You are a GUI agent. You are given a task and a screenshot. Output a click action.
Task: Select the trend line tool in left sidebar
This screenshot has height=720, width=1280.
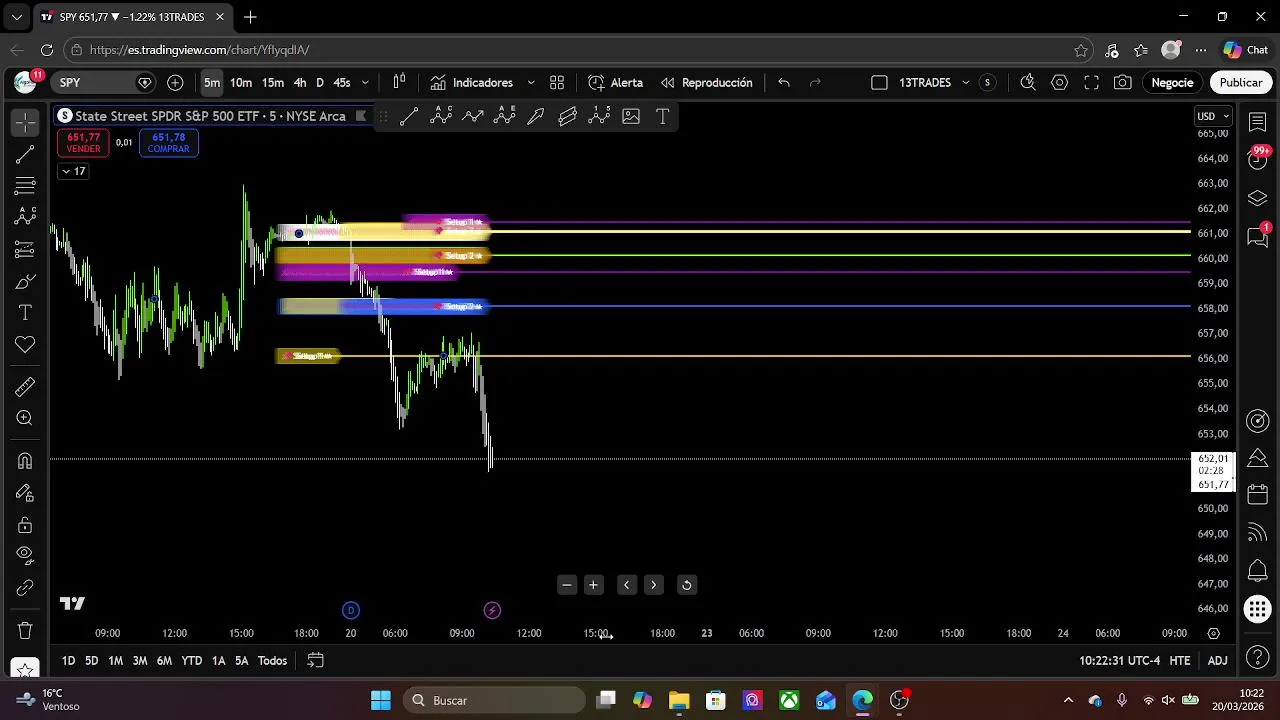[x=25, y=154]
